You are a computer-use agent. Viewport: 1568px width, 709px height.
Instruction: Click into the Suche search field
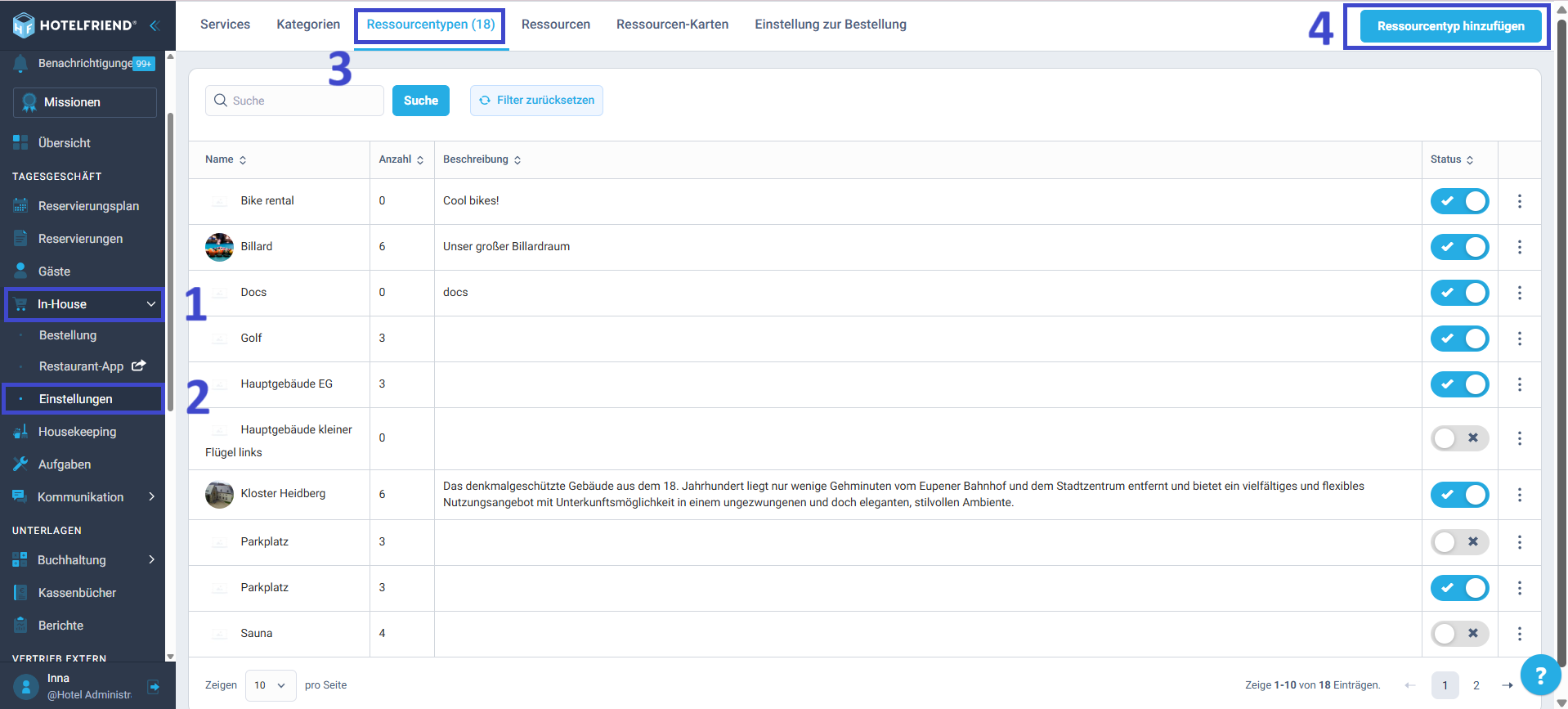[294, 101]
